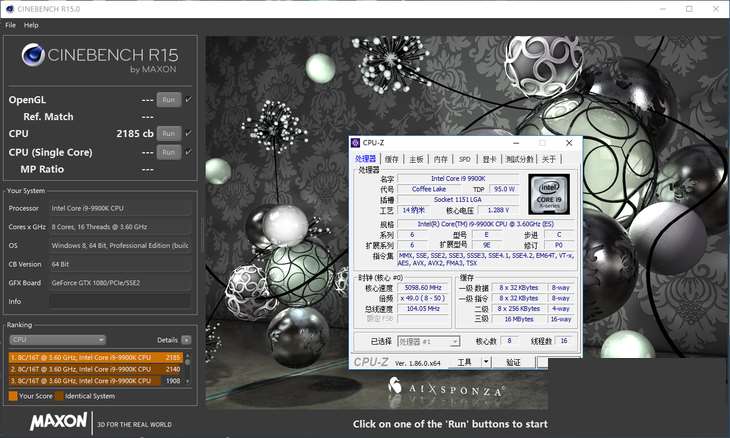
Task: Expand the 工具 dropdown arrow in CPU-Z
Action: click(x=486, y=362)
